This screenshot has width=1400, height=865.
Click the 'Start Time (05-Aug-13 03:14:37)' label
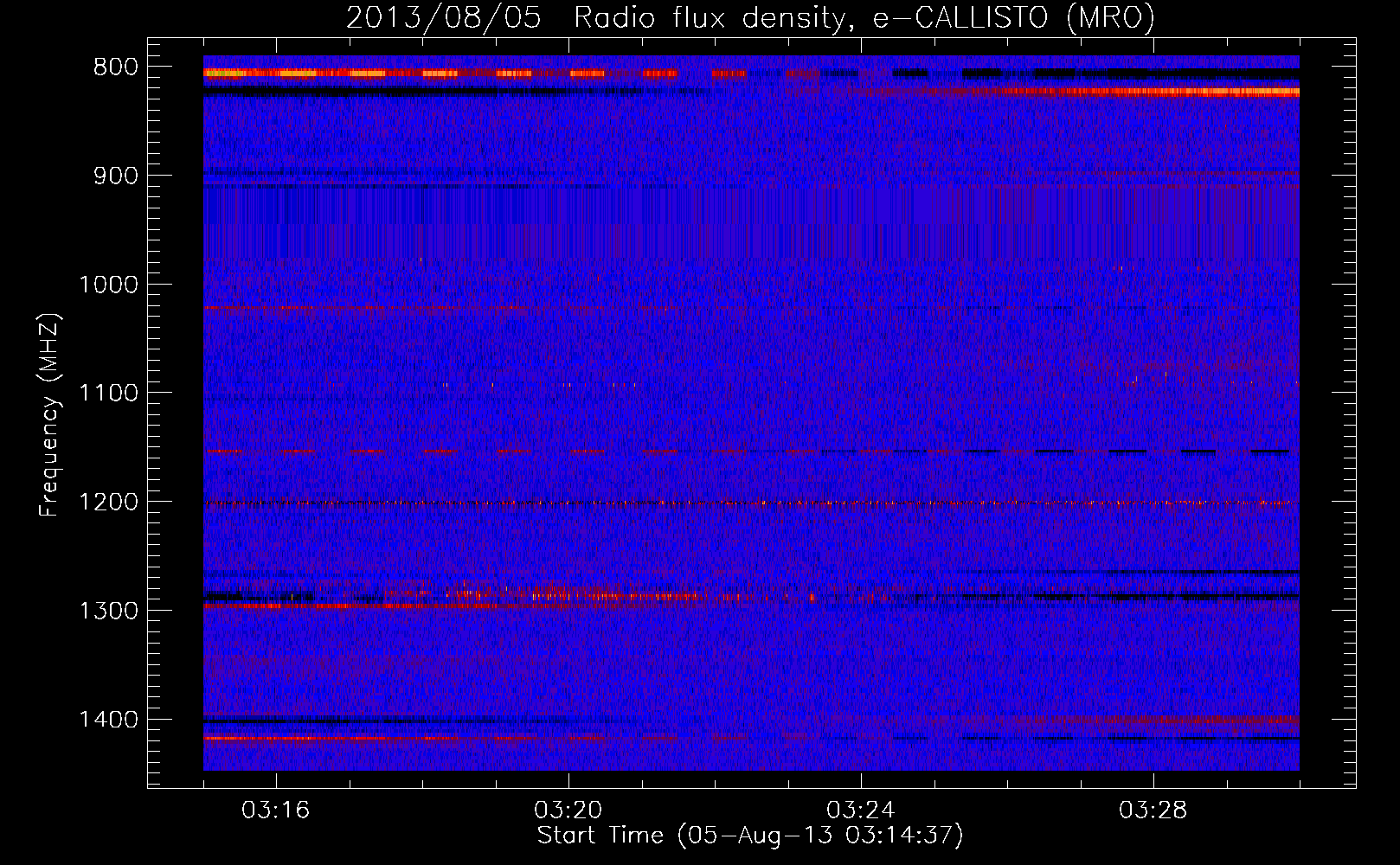(x=750, y=836)
